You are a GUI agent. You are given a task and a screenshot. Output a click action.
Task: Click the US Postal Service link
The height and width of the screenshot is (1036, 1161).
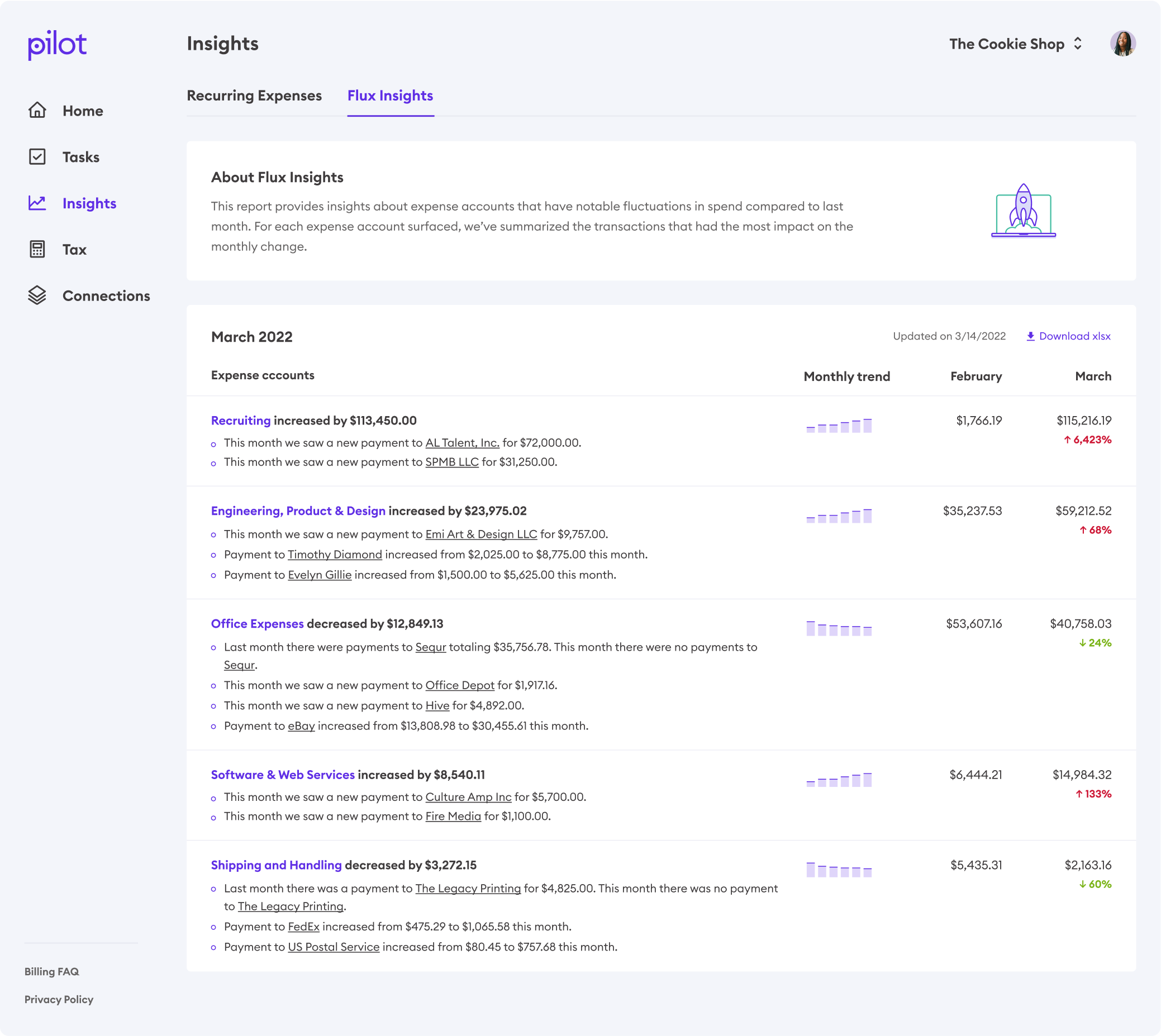334,947
